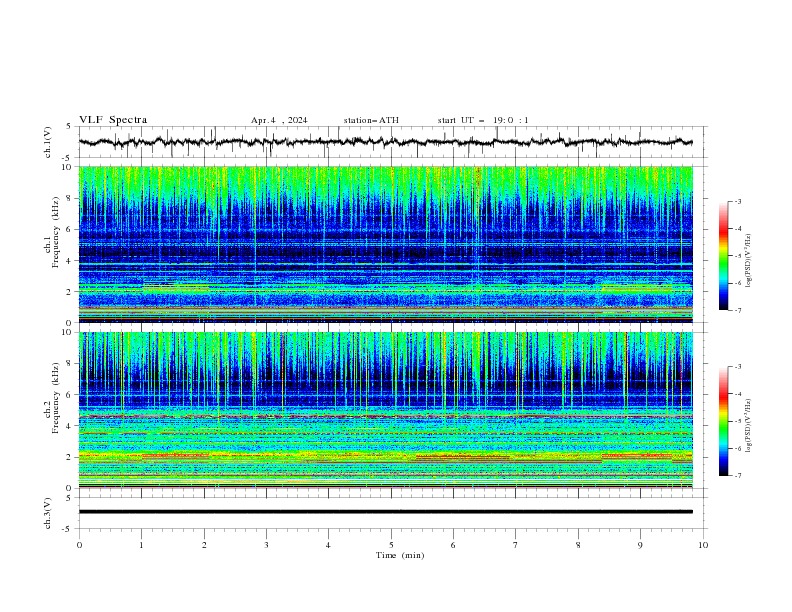Click the time axis tick label '0'
Image resolution: width=792 pixels, height=612 pixels.
[79, 545]
